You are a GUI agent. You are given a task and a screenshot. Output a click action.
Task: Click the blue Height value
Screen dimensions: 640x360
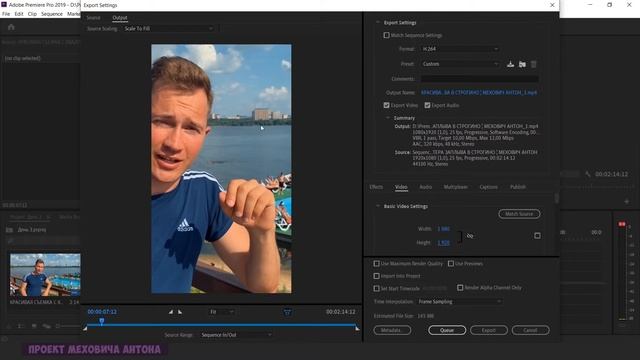tap(443, 243)
